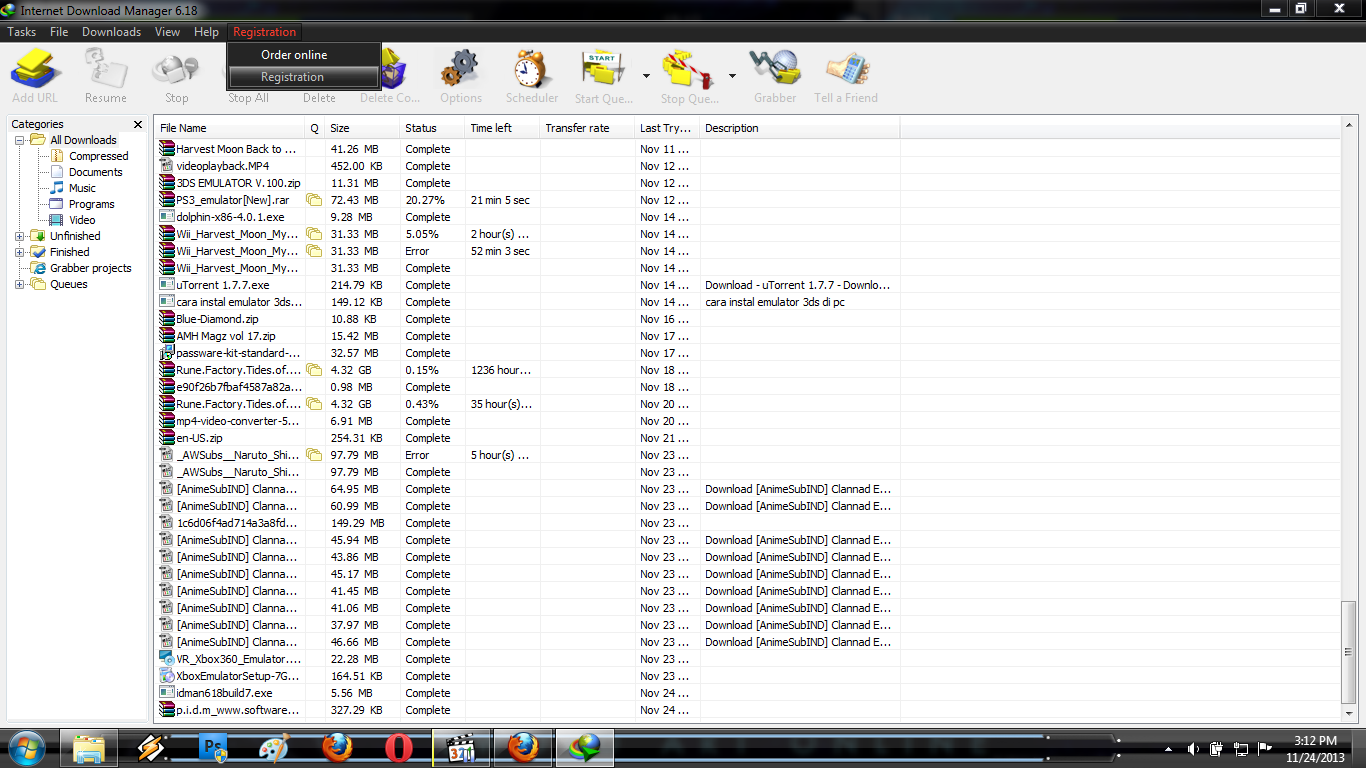Launch the Grabber tool icon

click(x=775, y=69)
